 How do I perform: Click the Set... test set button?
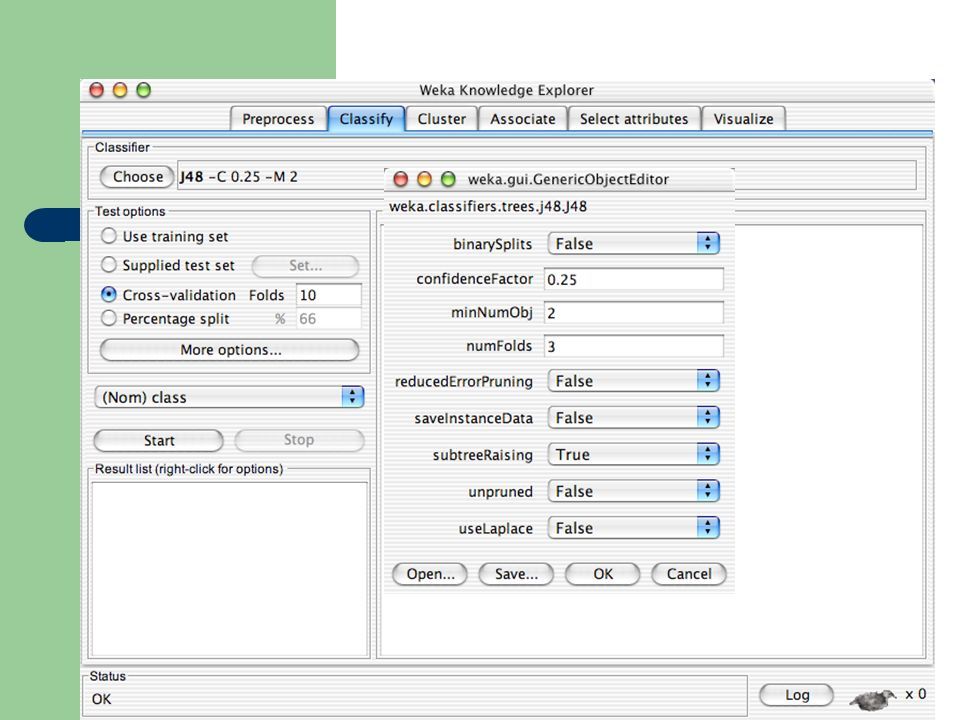click(x=306, y=266)
